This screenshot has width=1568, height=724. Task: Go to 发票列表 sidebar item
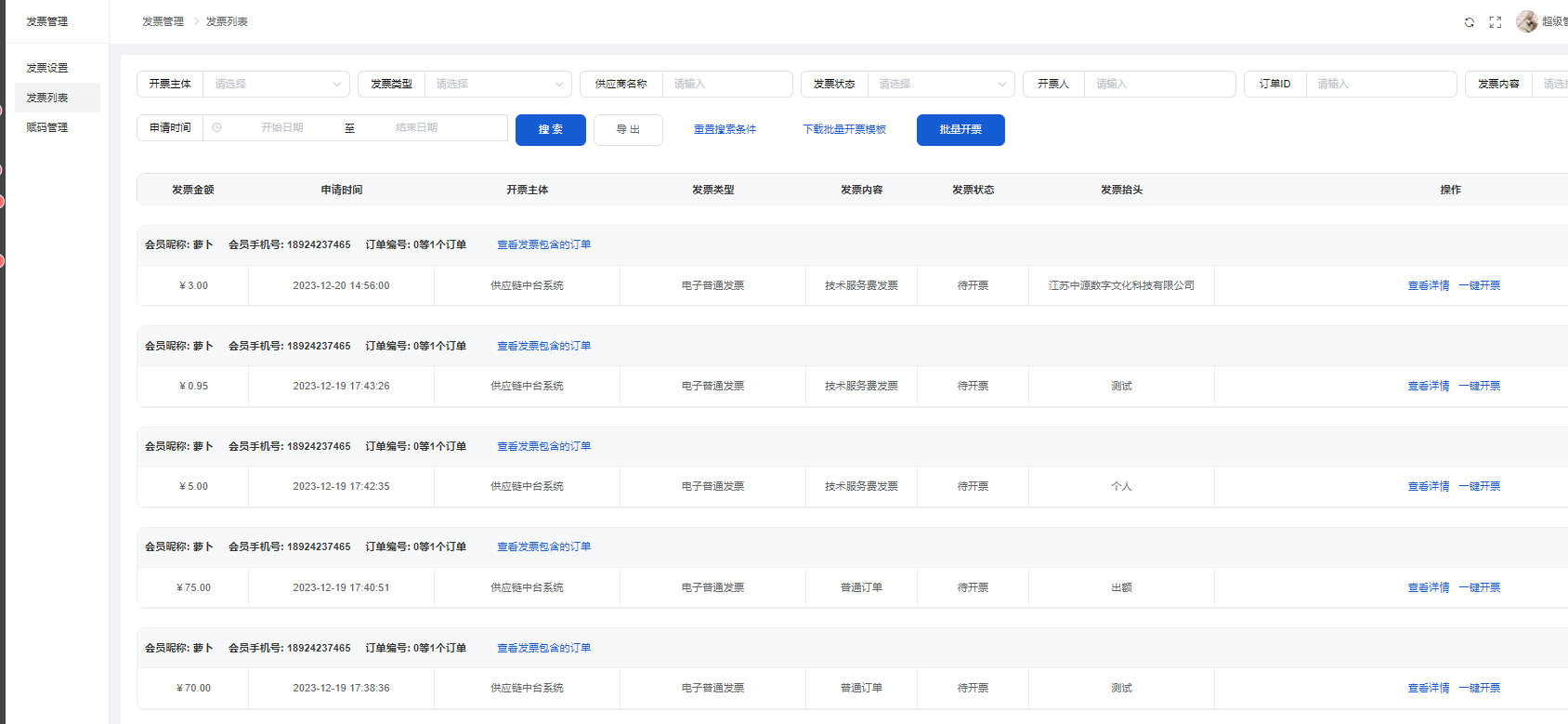[47, 98]
